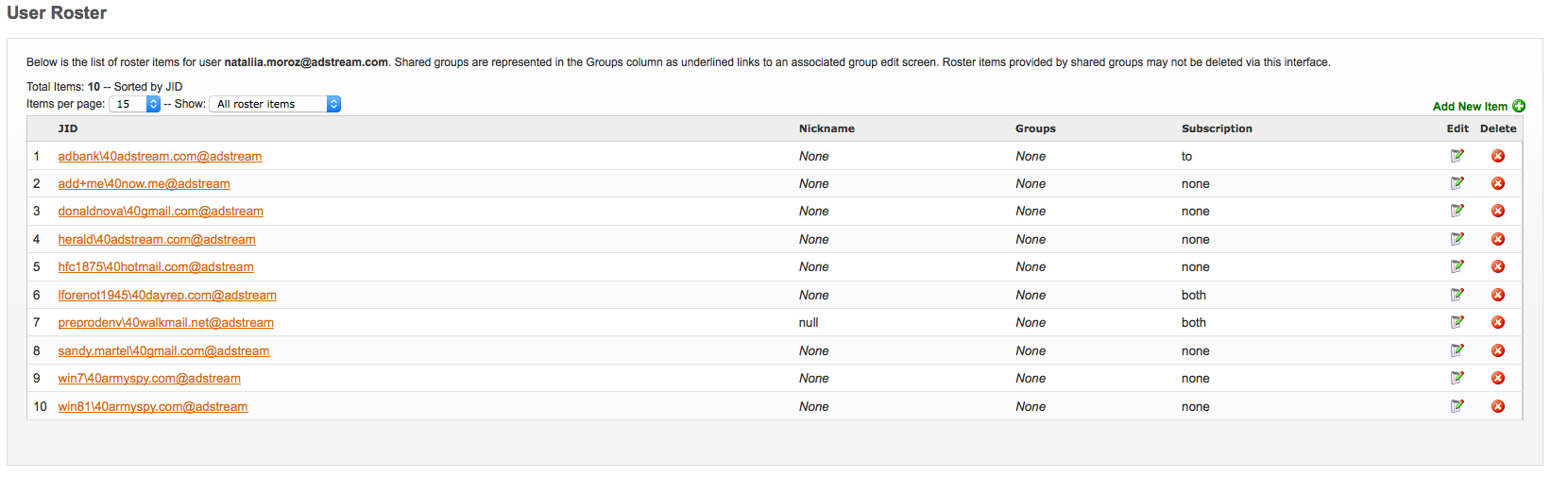The width and height of the screenshot is (1568, 478).
Task: Edit roster item sandy.martel\40gmail.com@adstream
Action: [x=1457, y=350]
